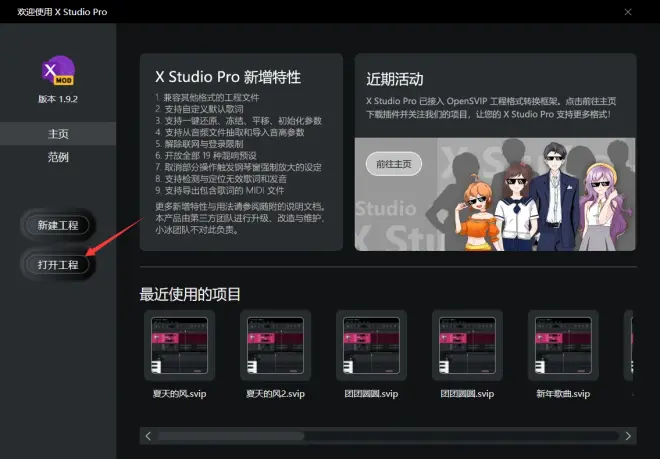Click the 最近使用的项目 heading
The height and width of the screenshot is (459, 660).
190,294
